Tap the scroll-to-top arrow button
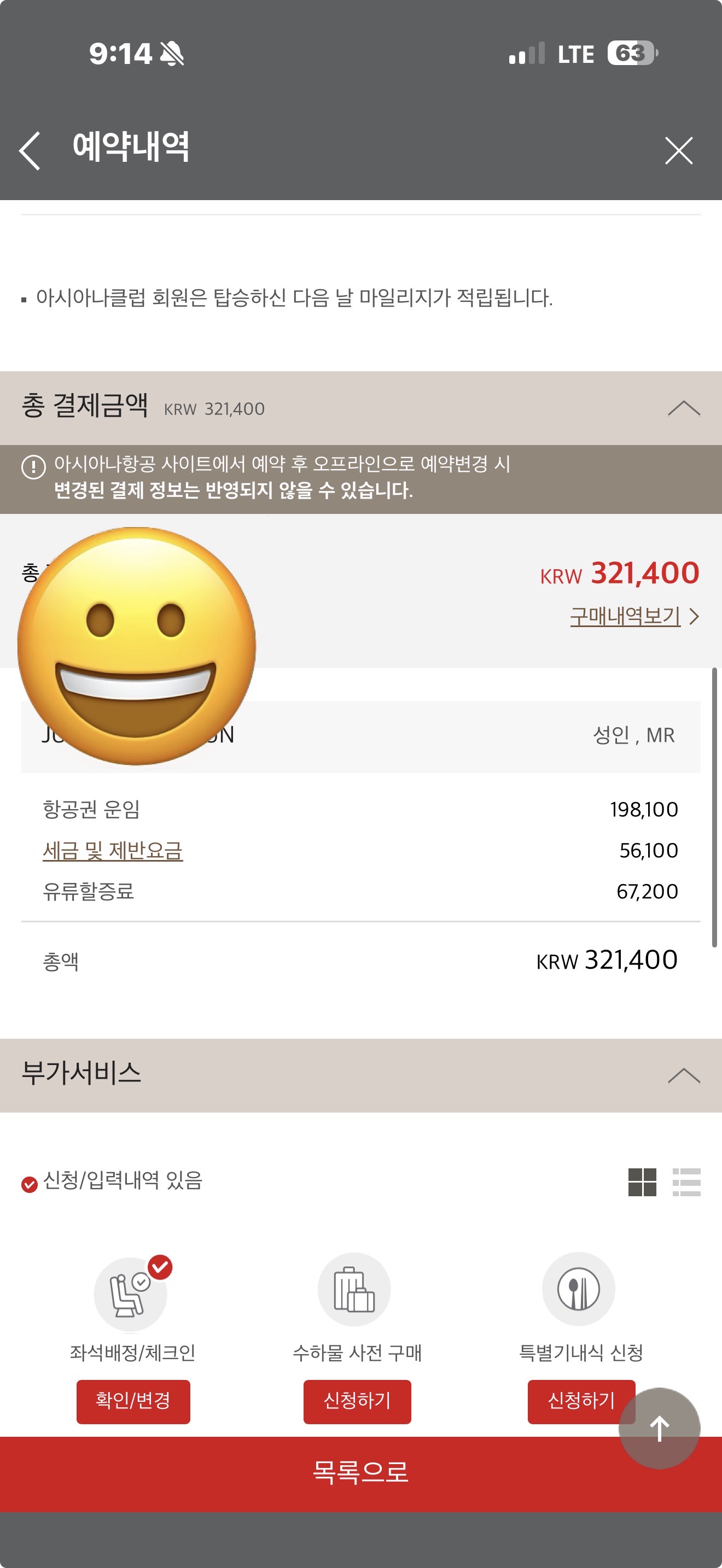The height and width of the screenshot is (1568, 722). [x=659, y=1428]
